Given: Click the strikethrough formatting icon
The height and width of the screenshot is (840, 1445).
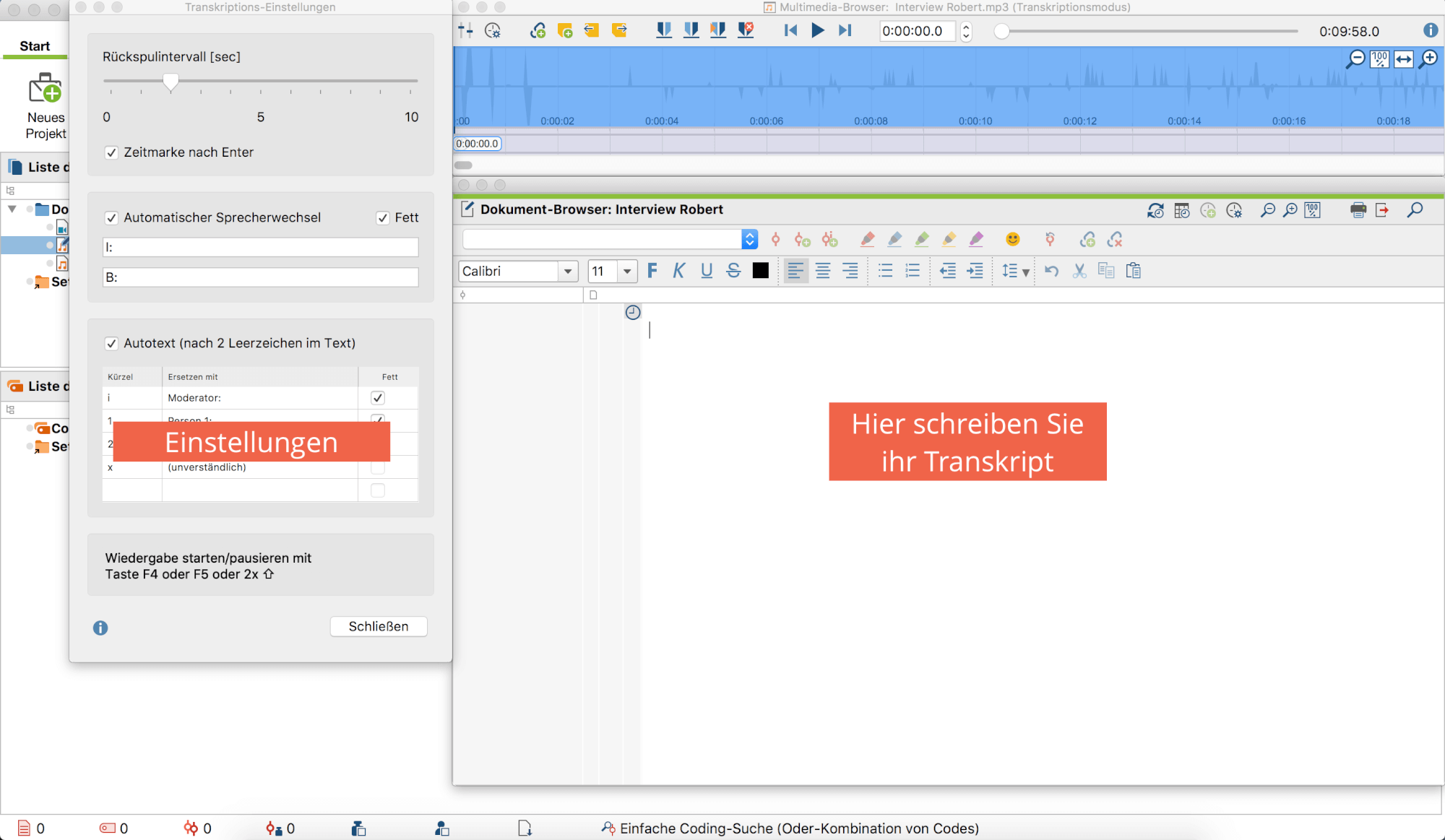Looking at the screenshot, I should coord(733,271).
